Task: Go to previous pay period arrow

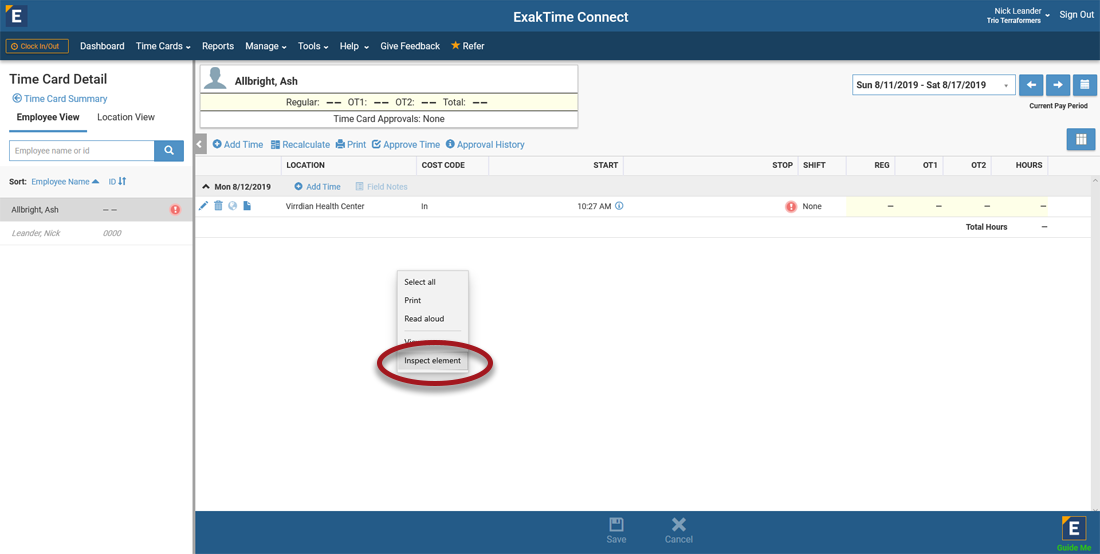Action: (x=1031, y=85)
